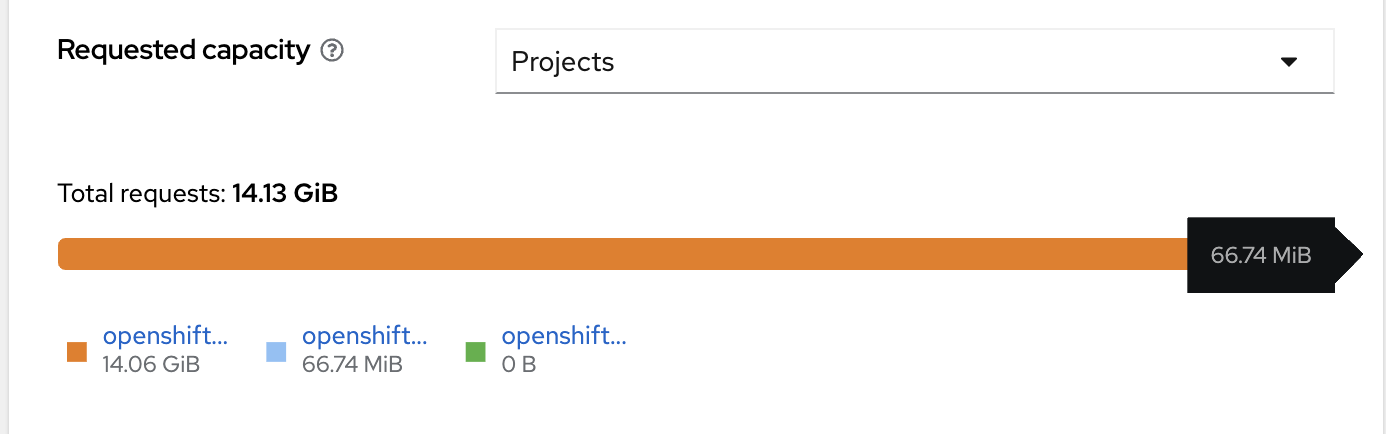Screen dimensions: 1386x434
Task: Click the left end of the orange bar
Action: (x=66, y=254)
